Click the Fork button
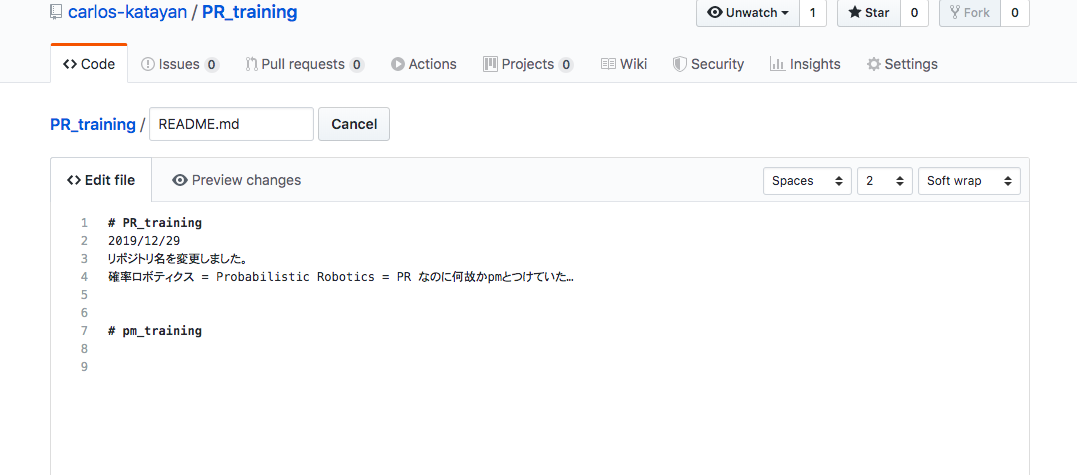 [970, 13]
